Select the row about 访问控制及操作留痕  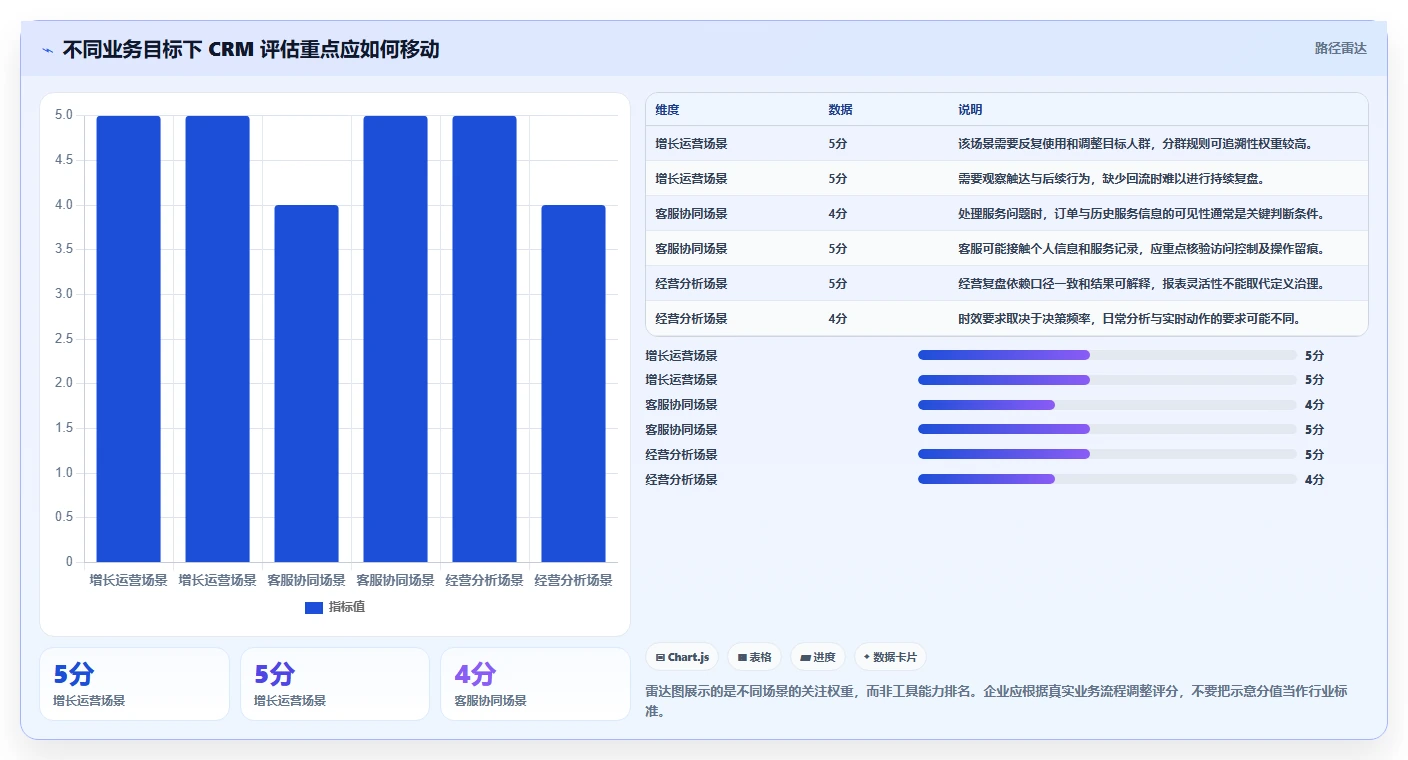1006,249
